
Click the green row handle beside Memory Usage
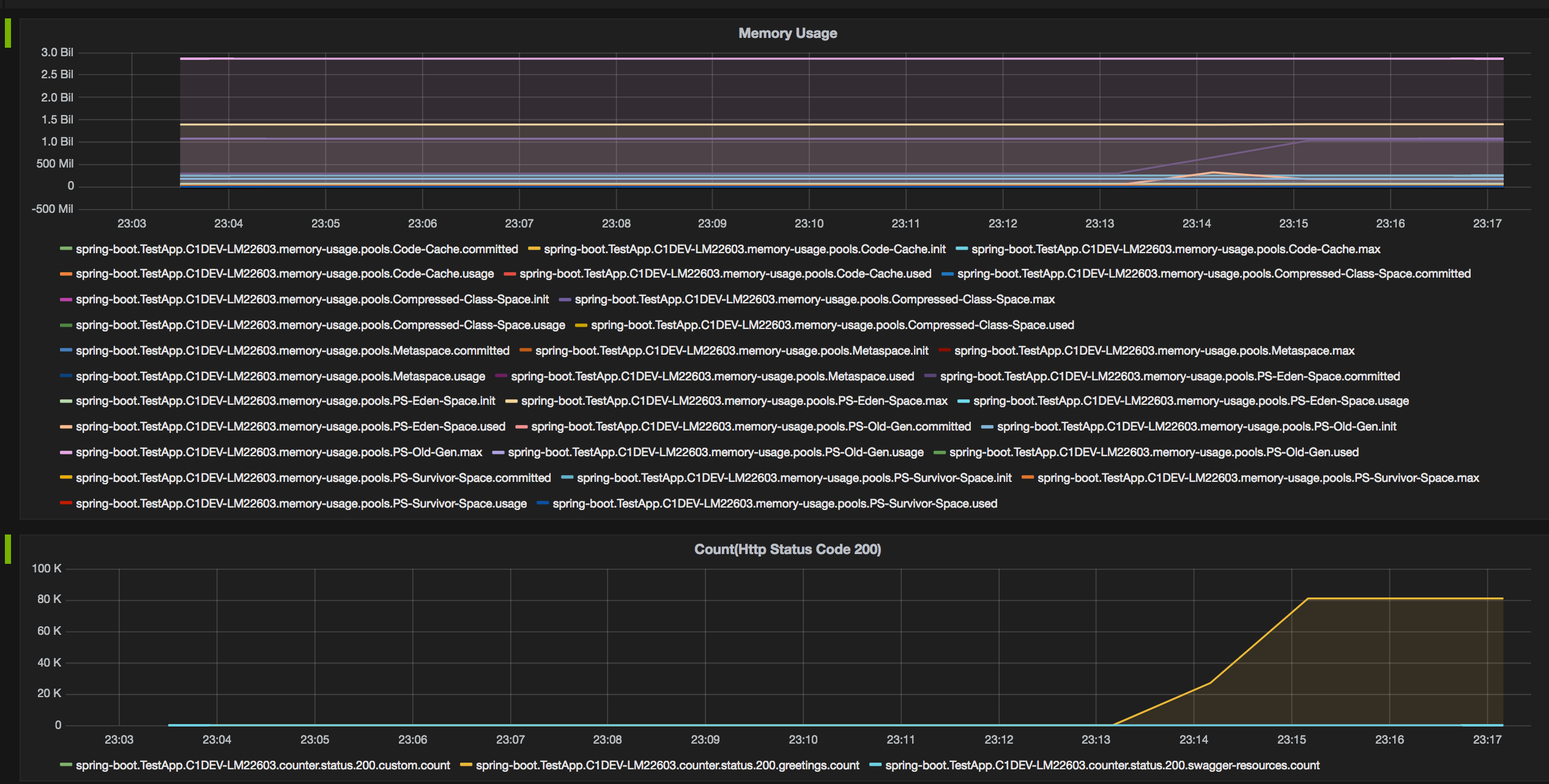(8, 33)
